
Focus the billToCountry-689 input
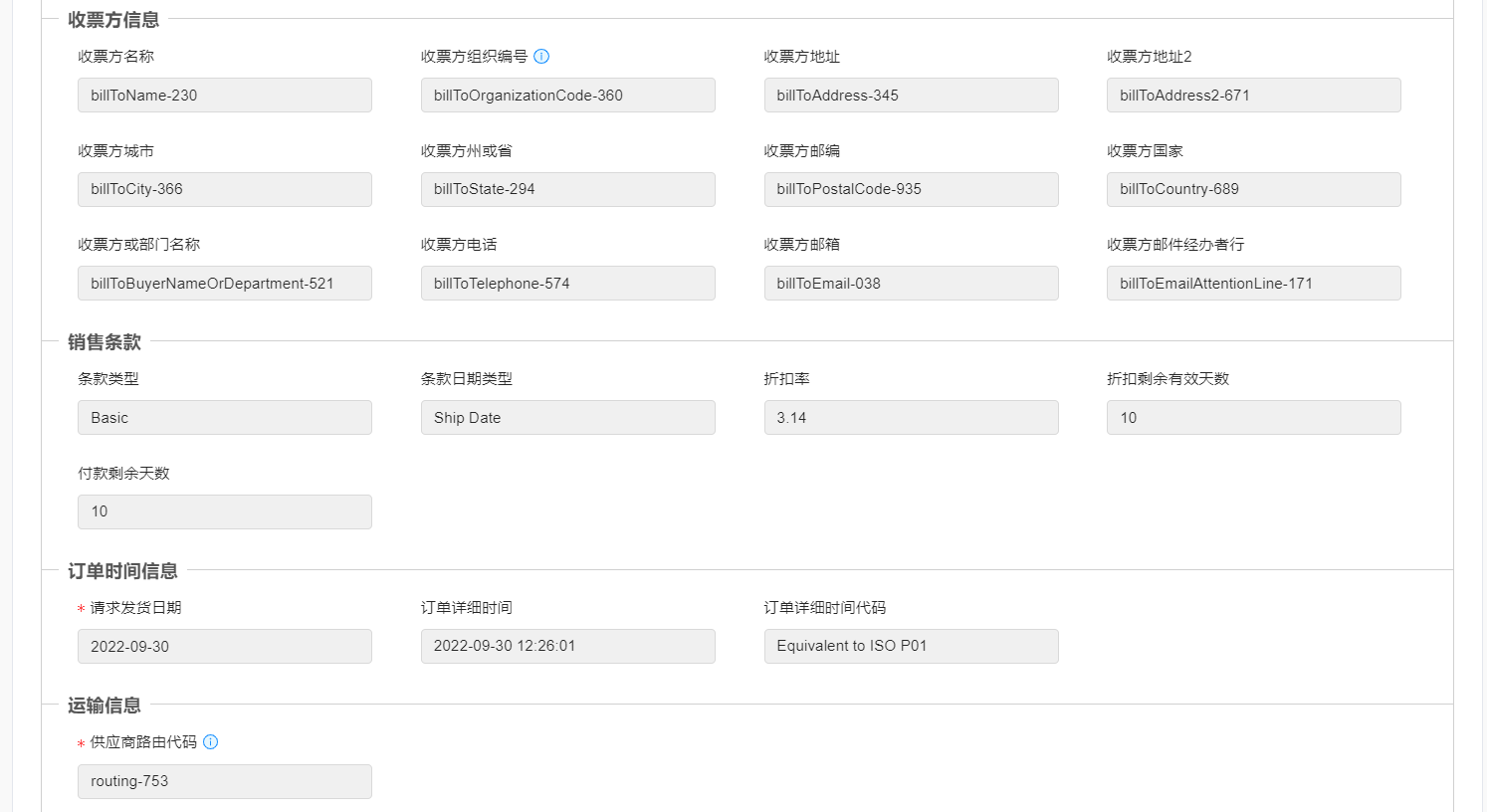[1254, 189]
